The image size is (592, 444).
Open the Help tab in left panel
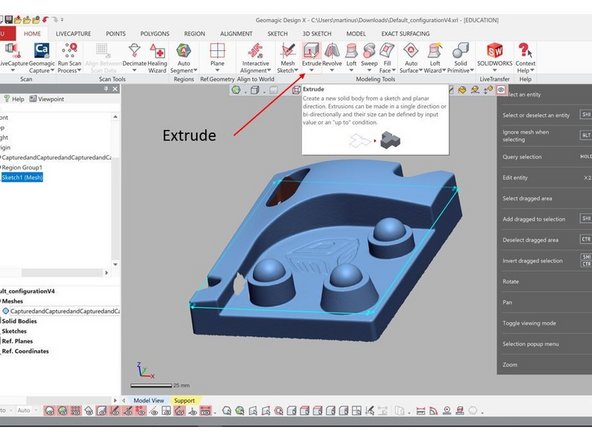coord(14,99)
